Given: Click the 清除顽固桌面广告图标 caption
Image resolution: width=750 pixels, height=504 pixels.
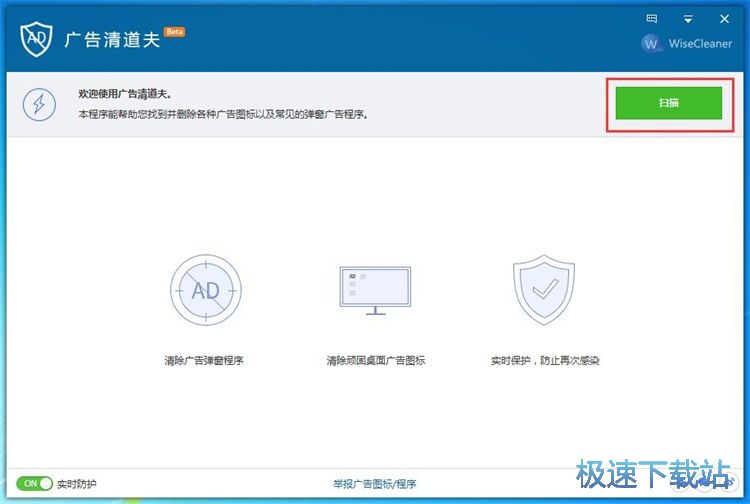Looking at the screenshot, I should coord(375,360).
